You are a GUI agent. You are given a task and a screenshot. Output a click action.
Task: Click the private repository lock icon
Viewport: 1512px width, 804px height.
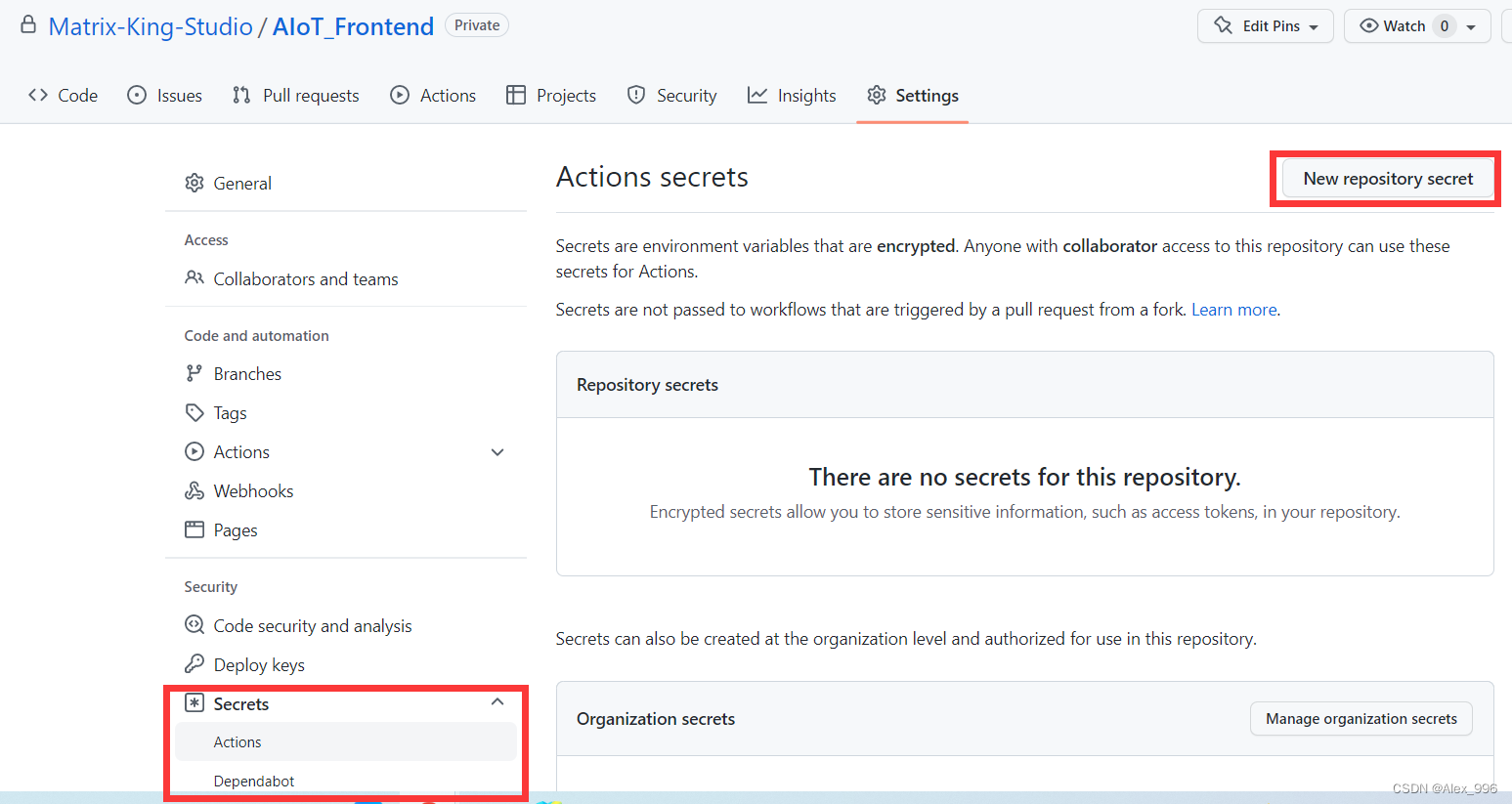(x=29, y=25)
